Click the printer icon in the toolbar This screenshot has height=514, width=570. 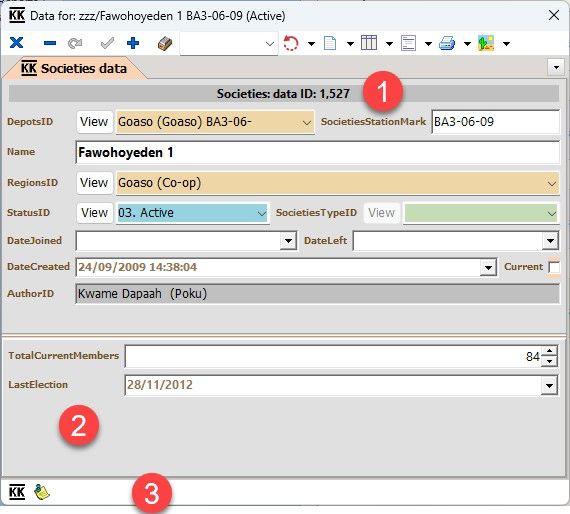click(x=447, y=43)
